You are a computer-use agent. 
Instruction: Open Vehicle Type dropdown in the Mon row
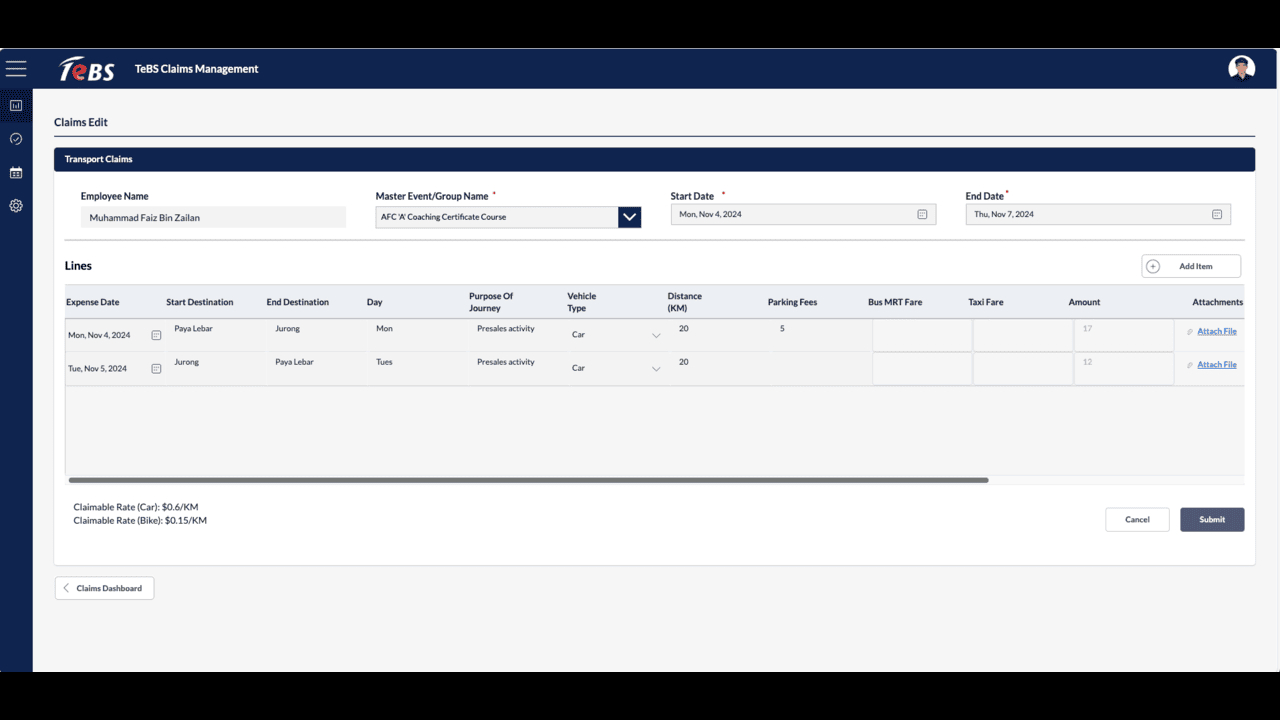[656, 336]
